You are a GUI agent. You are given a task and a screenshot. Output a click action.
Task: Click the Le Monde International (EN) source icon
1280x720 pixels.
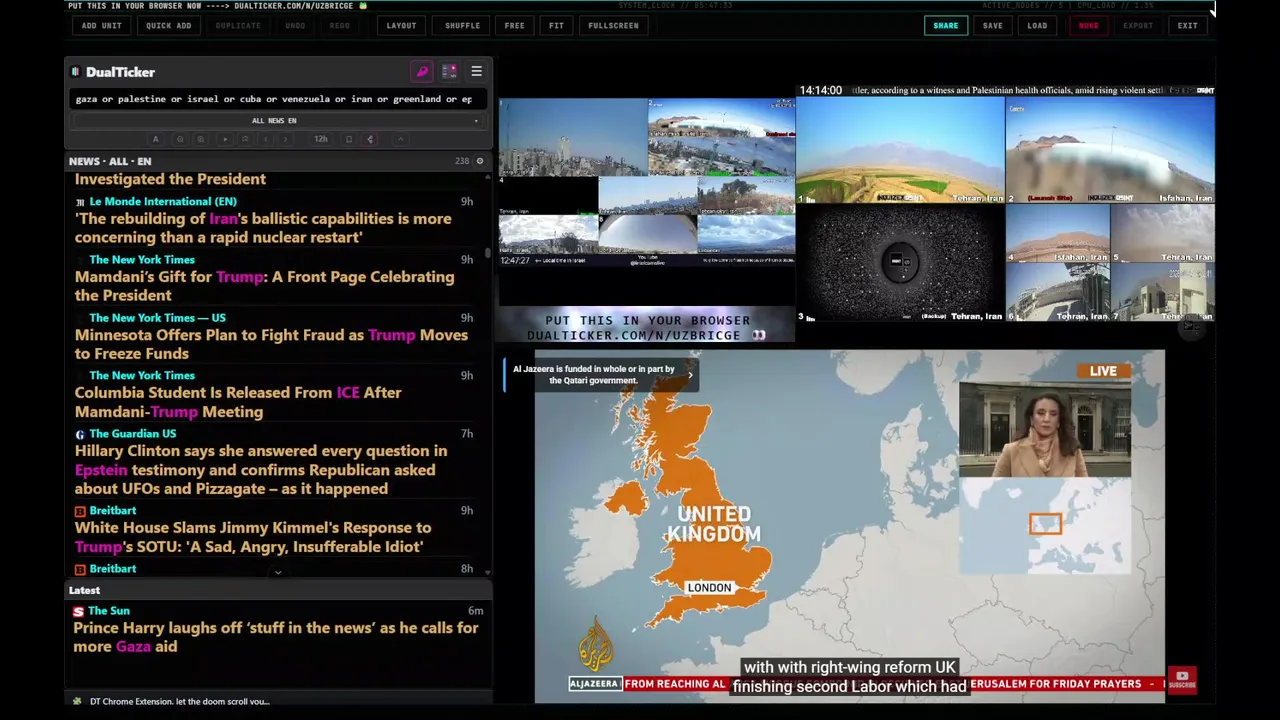pos(80,202)
